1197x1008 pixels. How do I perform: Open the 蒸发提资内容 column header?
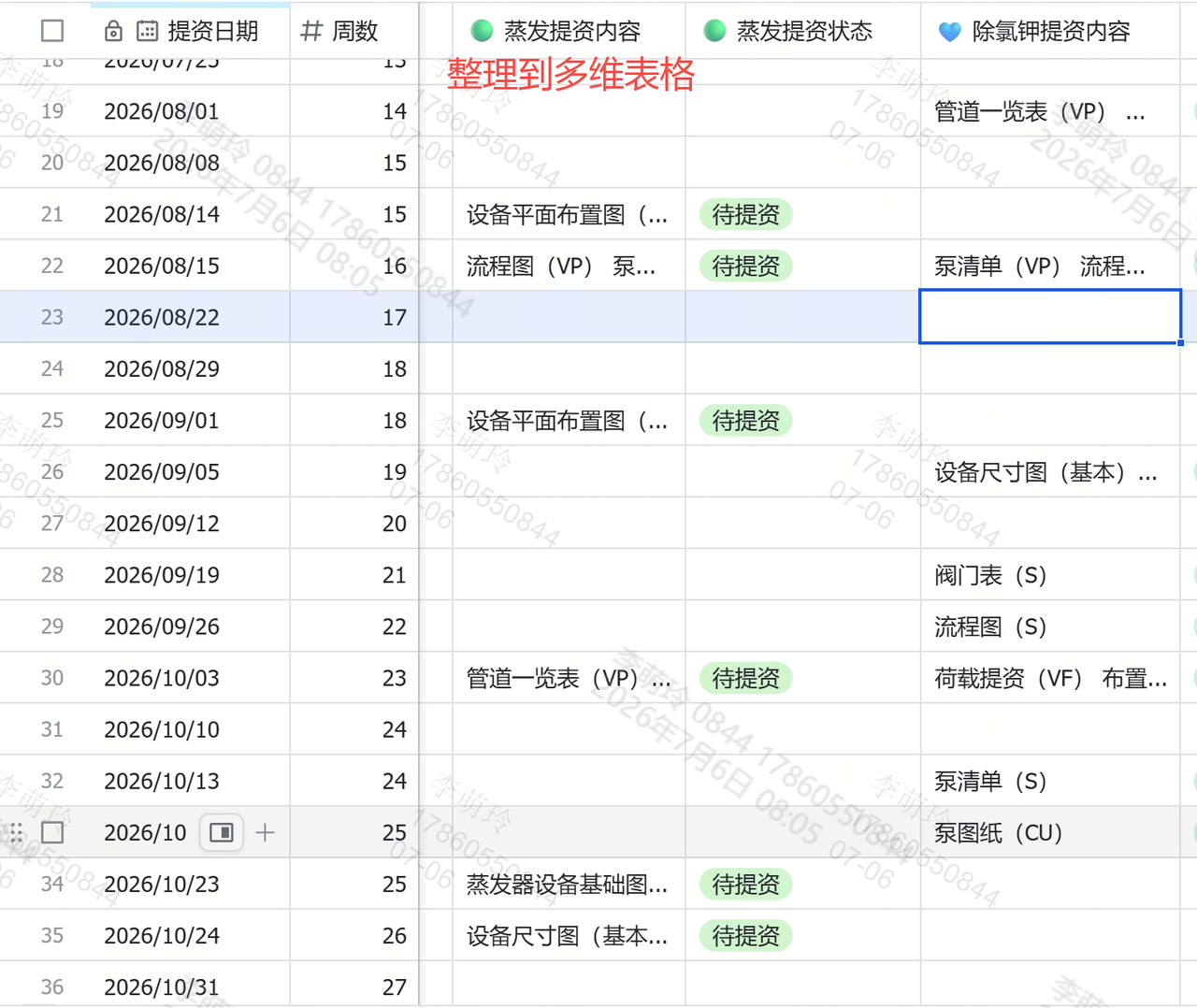[x=570, y=31]
